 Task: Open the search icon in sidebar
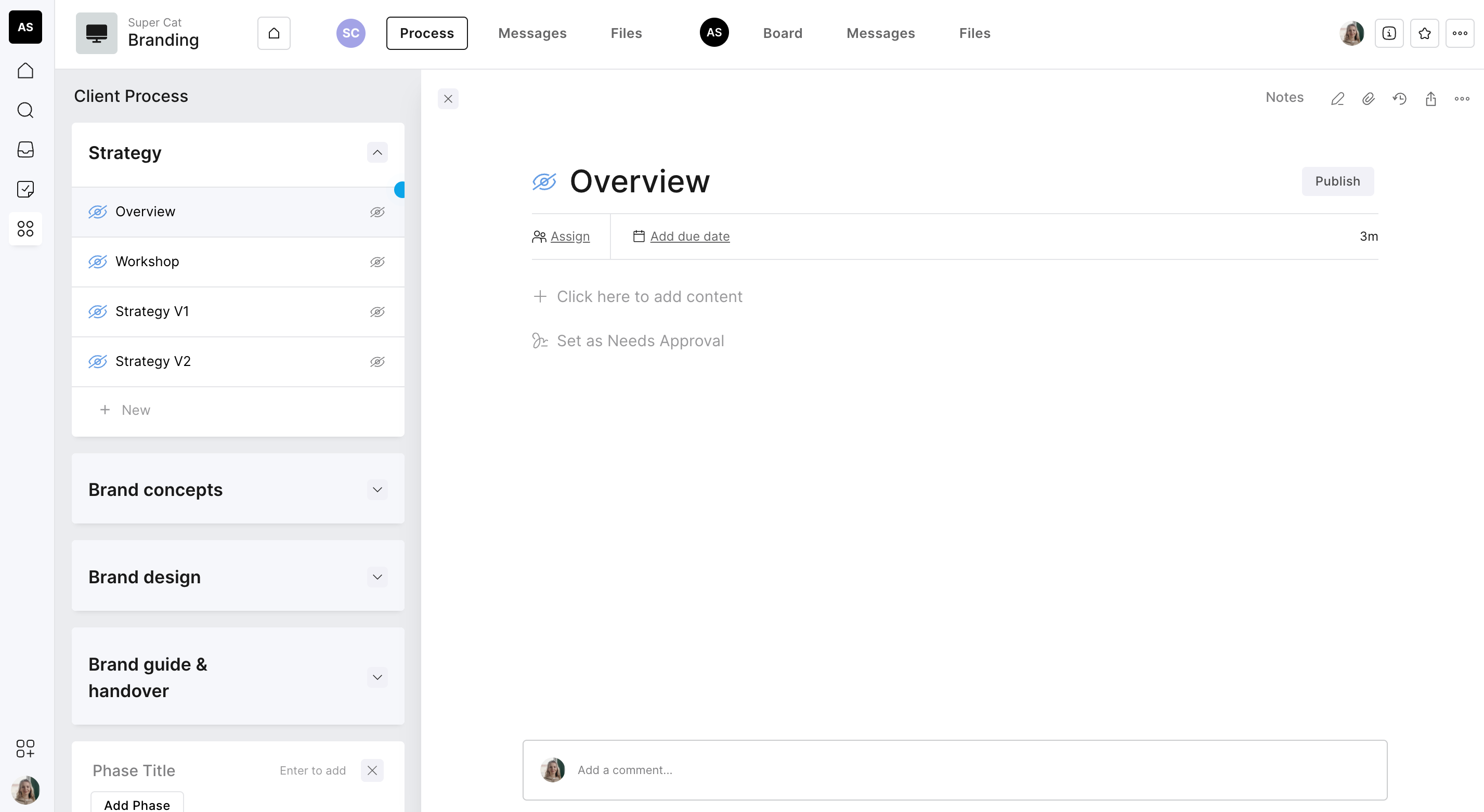(25, 110)
